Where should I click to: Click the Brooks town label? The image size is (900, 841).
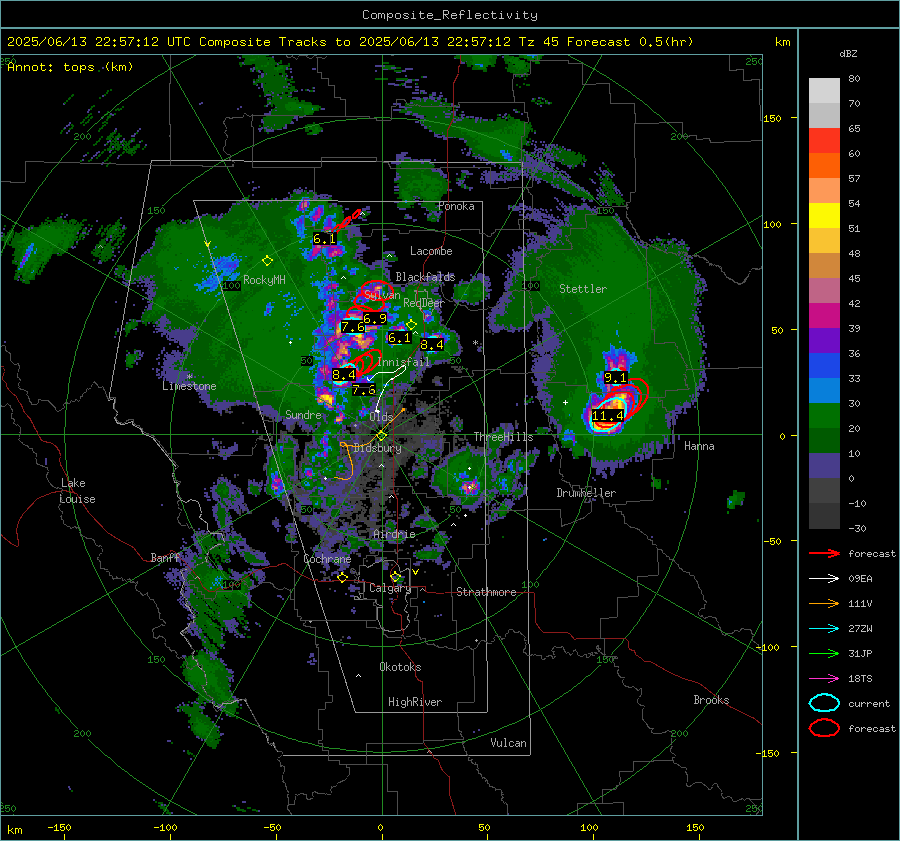[x=711, y=700]
